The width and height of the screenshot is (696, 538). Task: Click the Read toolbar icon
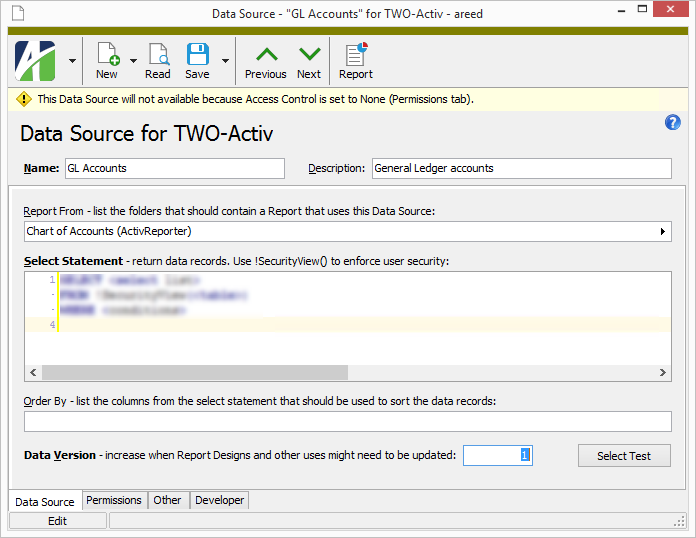pos(158,61)
